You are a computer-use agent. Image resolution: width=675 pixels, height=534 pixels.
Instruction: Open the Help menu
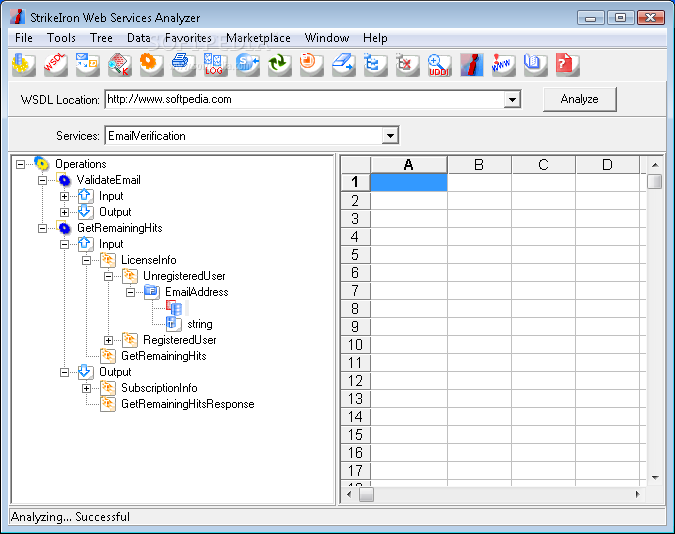[x=375, y=38]
